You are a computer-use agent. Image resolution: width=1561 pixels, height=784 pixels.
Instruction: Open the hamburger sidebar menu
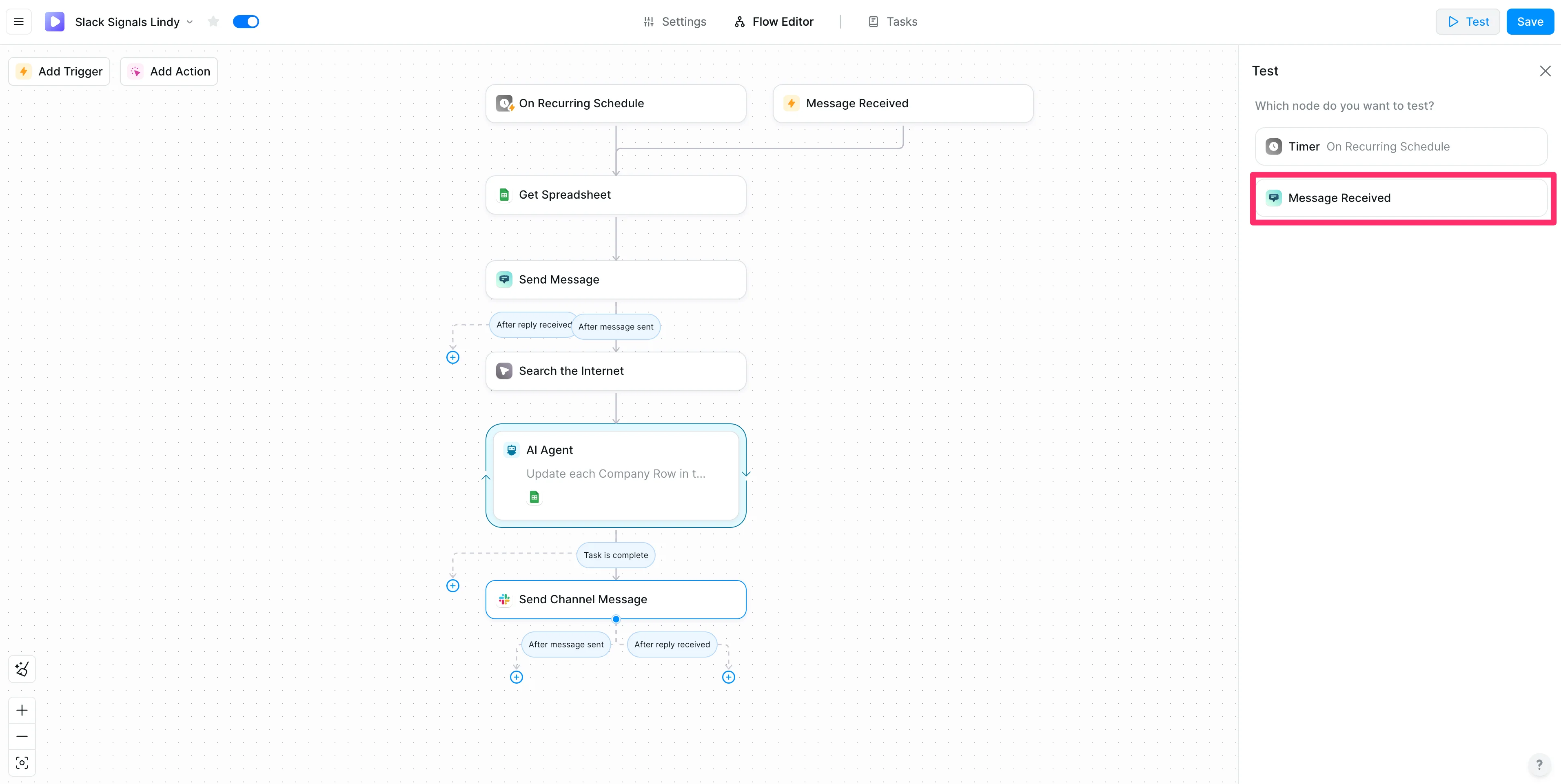coord(19,22)
